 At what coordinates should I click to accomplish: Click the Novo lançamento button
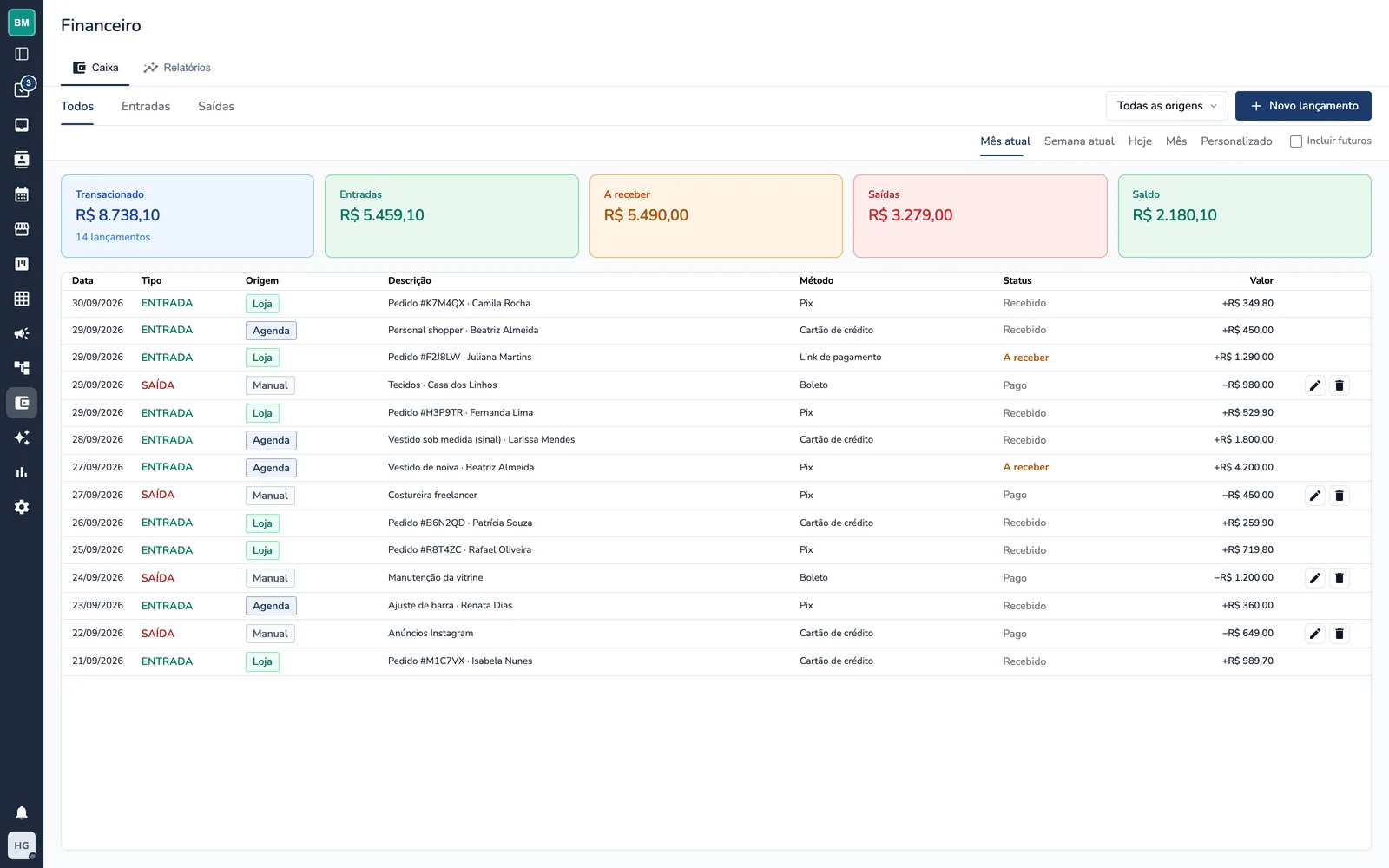pos(1303,106)
